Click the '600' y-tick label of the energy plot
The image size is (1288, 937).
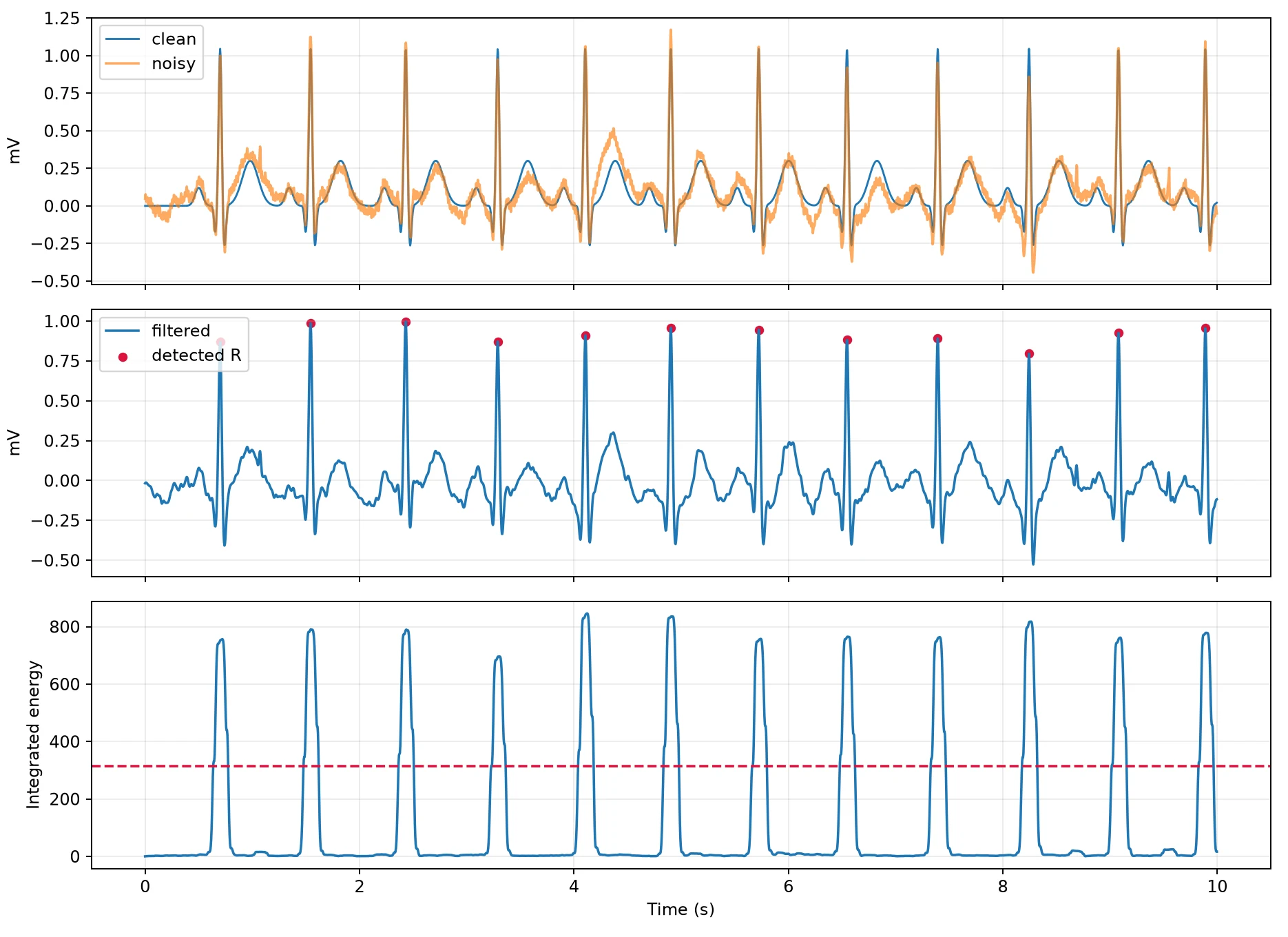point(65,684)
